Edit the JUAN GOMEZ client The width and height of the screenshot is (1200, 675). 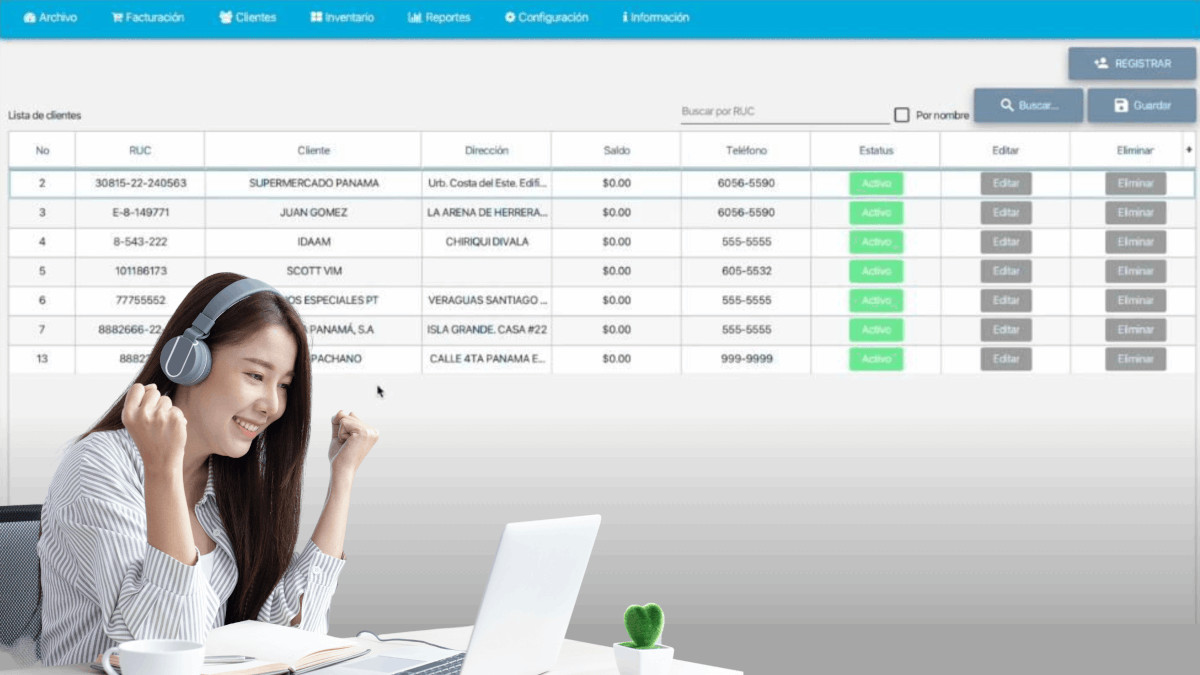click(x=1005, y=213)
